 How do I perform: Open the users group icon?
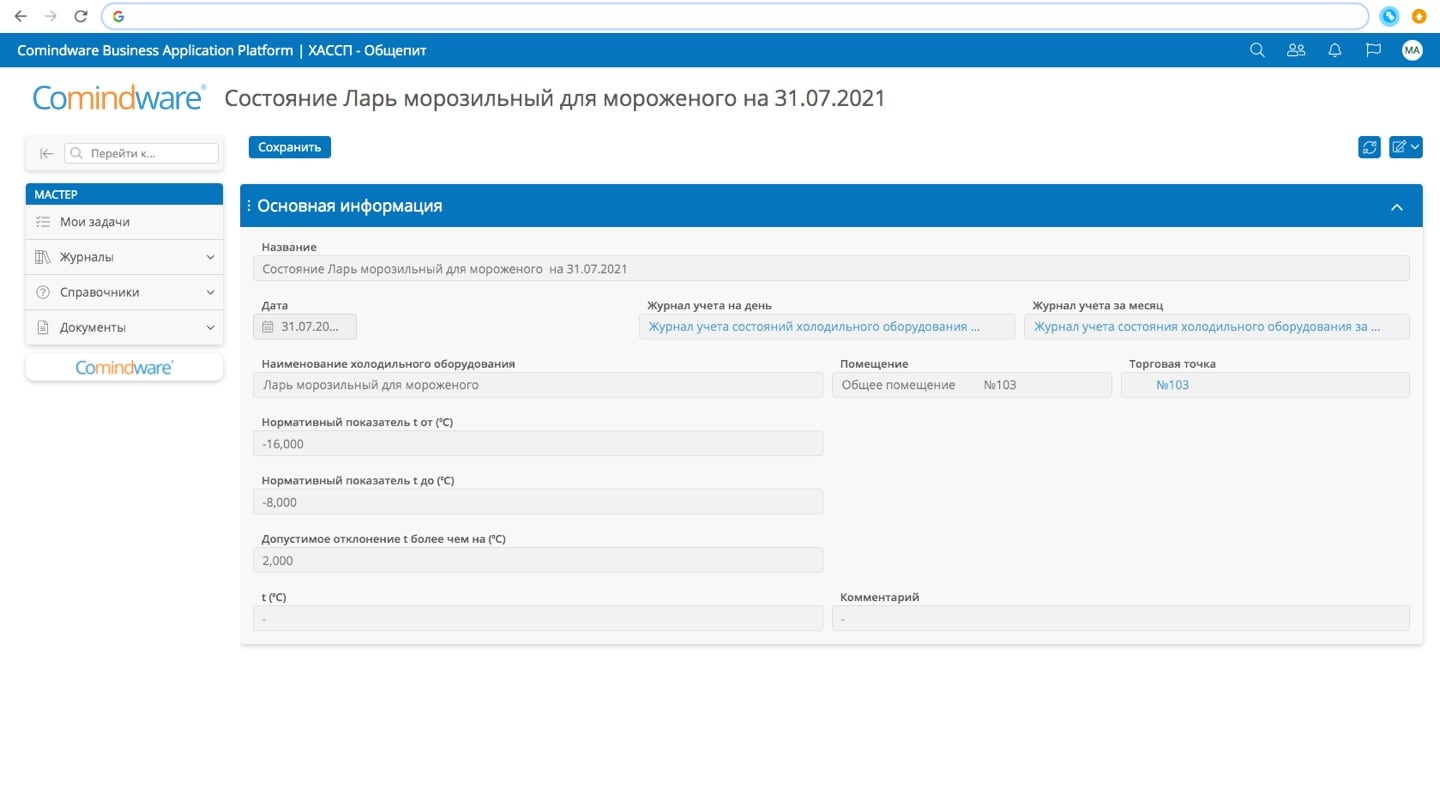[x=1296, y=50]
